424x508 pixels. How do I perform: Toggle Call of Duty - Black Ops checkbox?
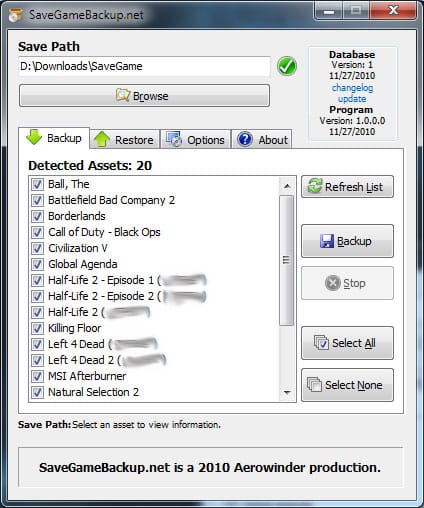point(37,232)
